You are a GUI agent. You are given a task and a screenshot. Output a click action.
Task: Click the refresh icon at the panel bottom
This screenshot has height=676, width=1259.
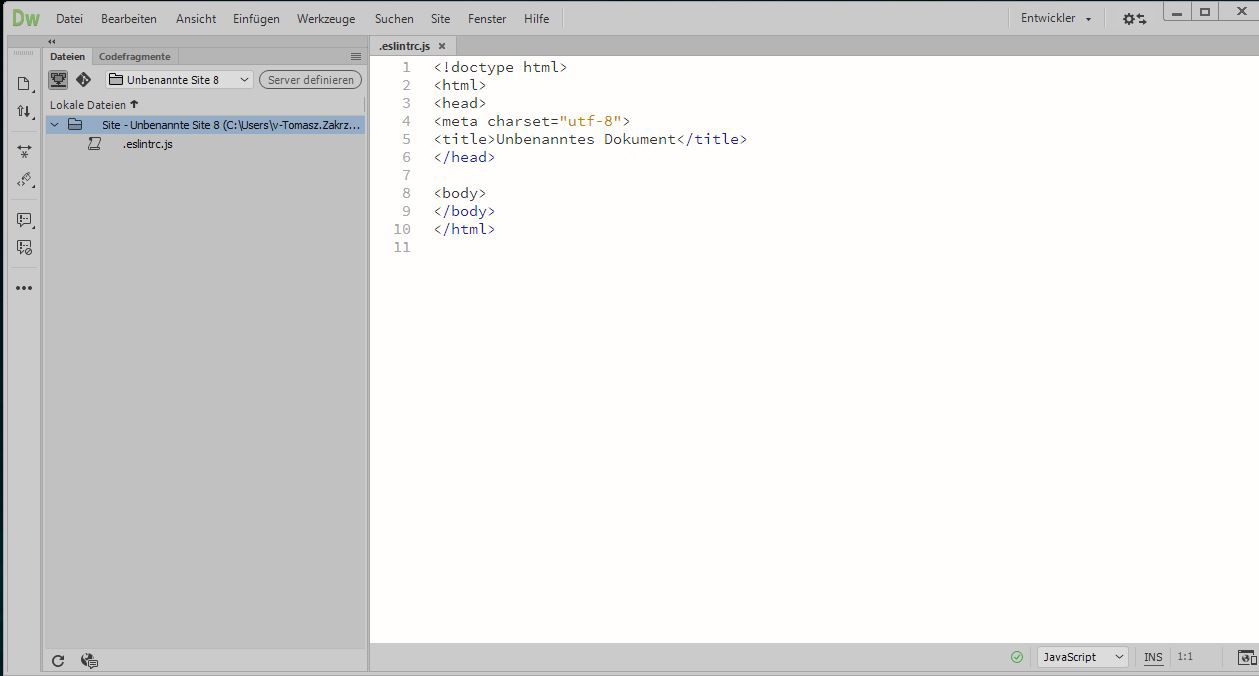(58, 661)
